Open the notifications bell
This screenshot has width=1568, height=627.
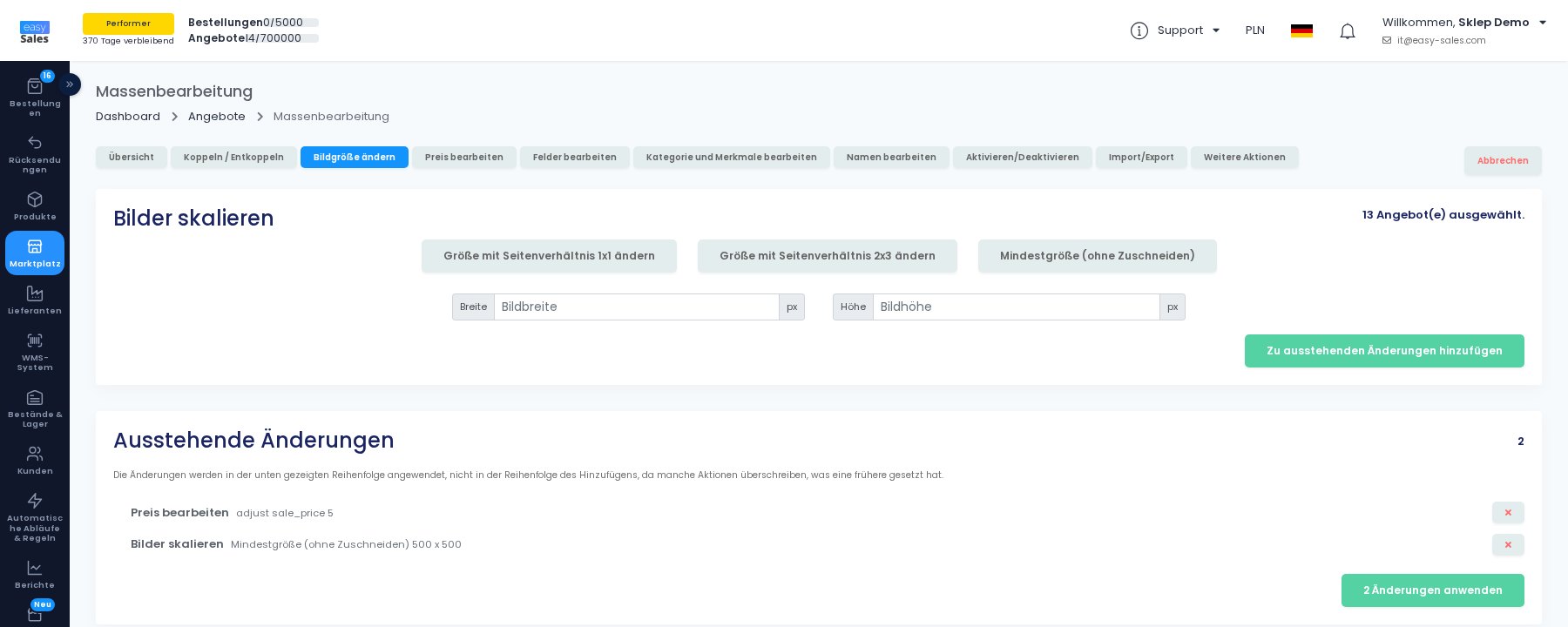click(x=1348, y=31)
